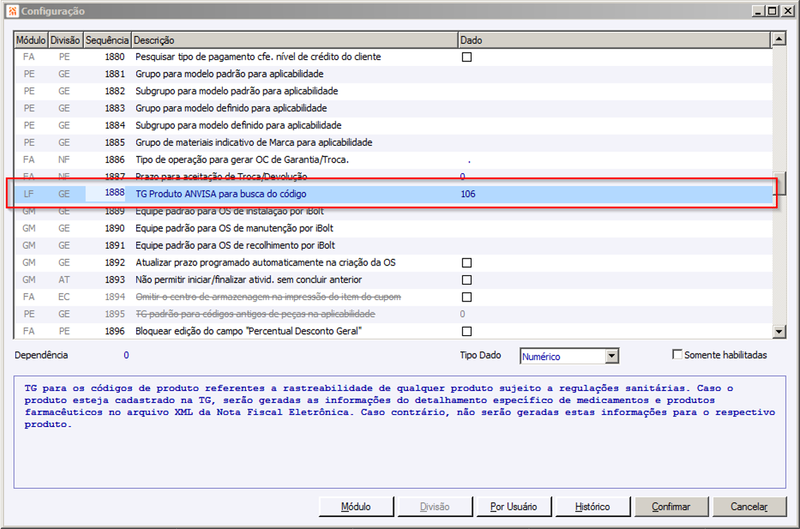Click sequence number 1896

(115, 332)
